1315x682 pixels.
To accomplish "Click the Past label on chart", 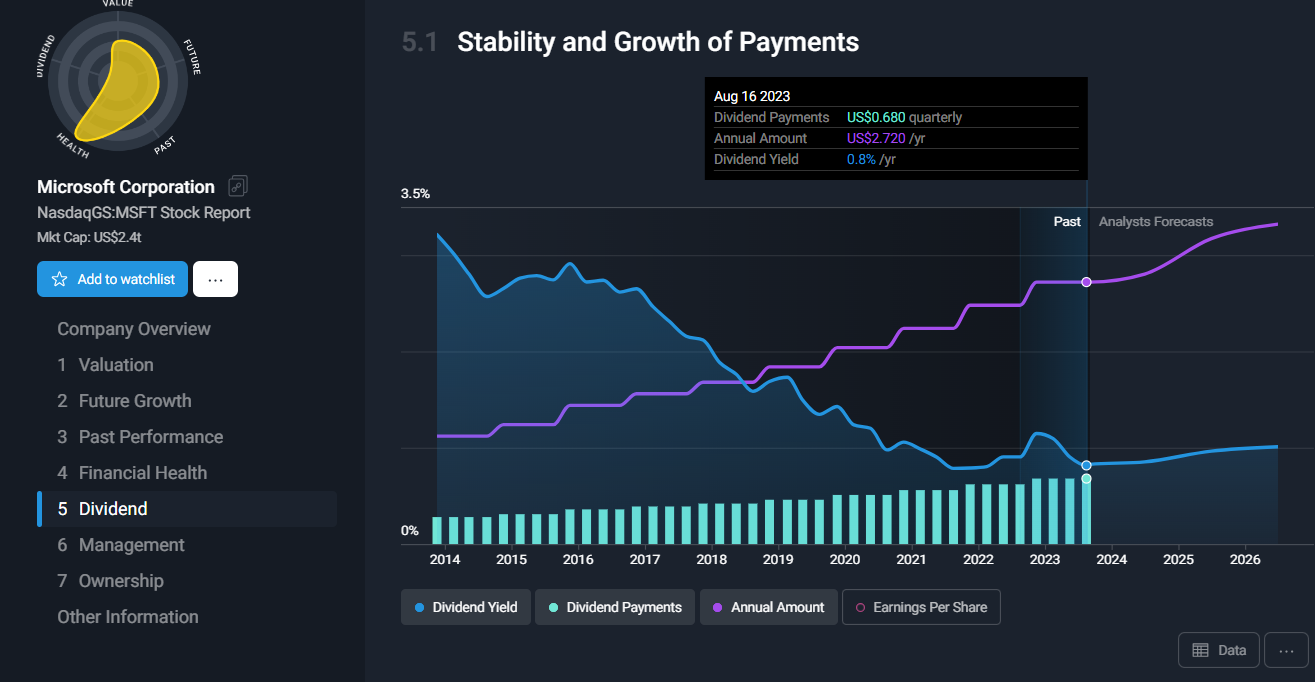I will click(x=1067, y=222).
